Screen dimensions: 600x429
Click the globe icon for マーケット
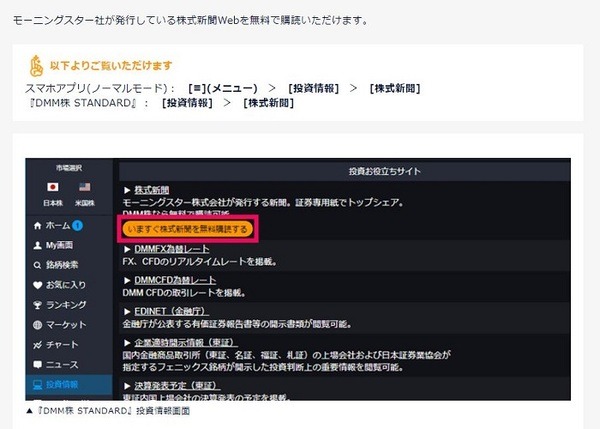click(38, 325)
